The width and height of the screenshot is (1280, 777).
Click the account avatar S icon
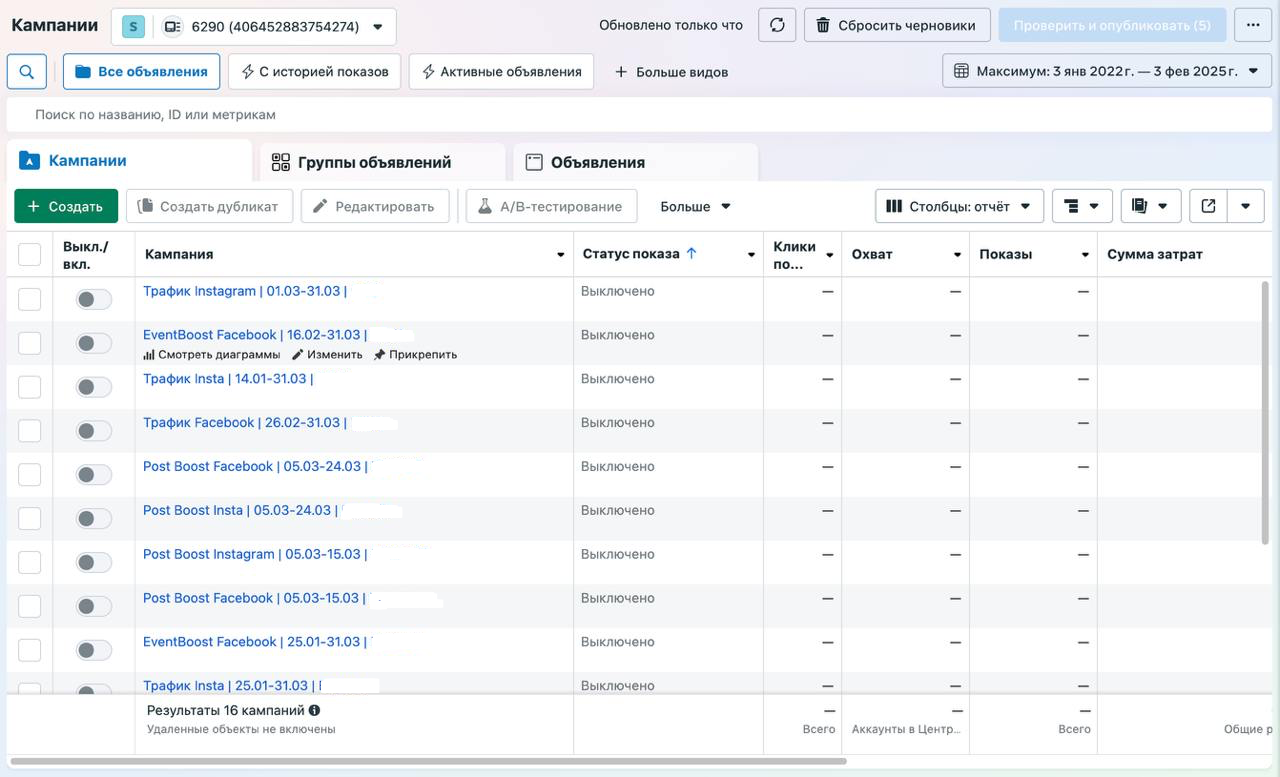click(x=133, y=27)
